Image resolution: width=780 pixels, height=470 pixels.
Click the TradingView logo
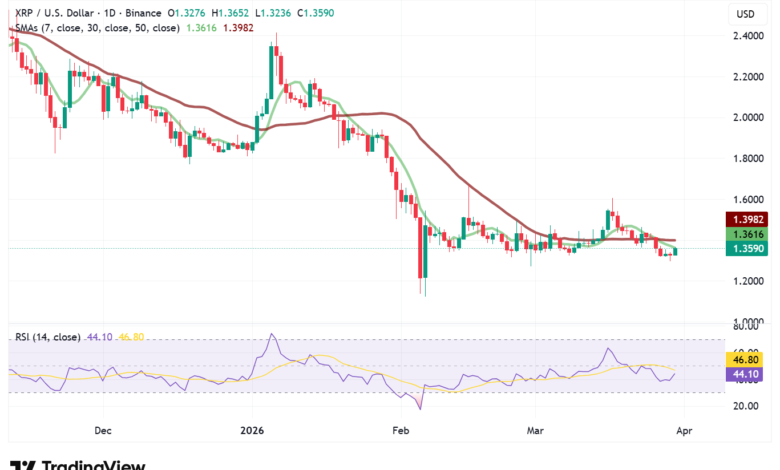[78, 464]
